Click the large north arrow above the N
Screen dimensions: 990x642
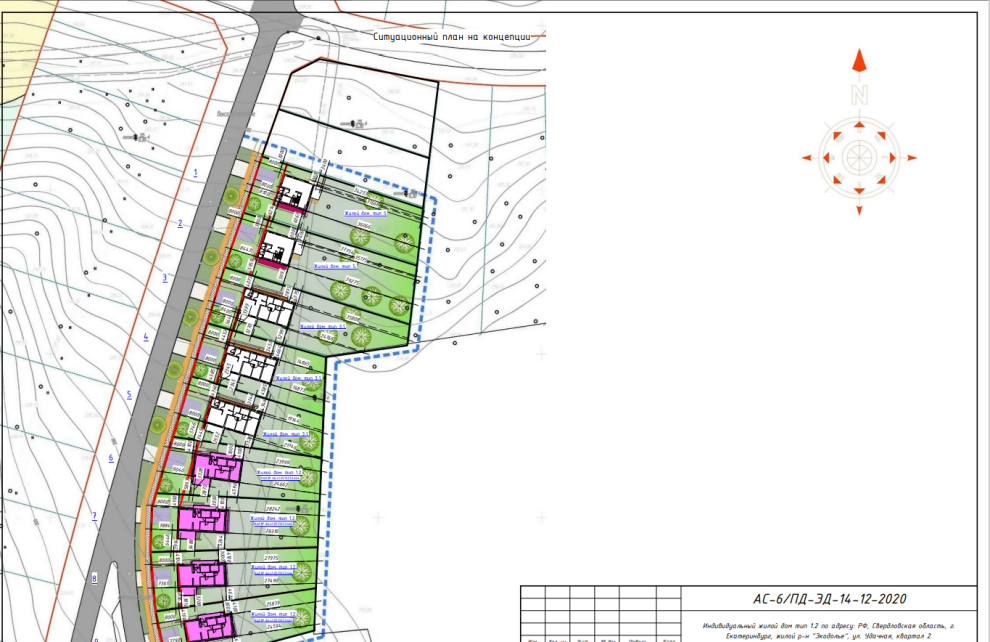858,61
